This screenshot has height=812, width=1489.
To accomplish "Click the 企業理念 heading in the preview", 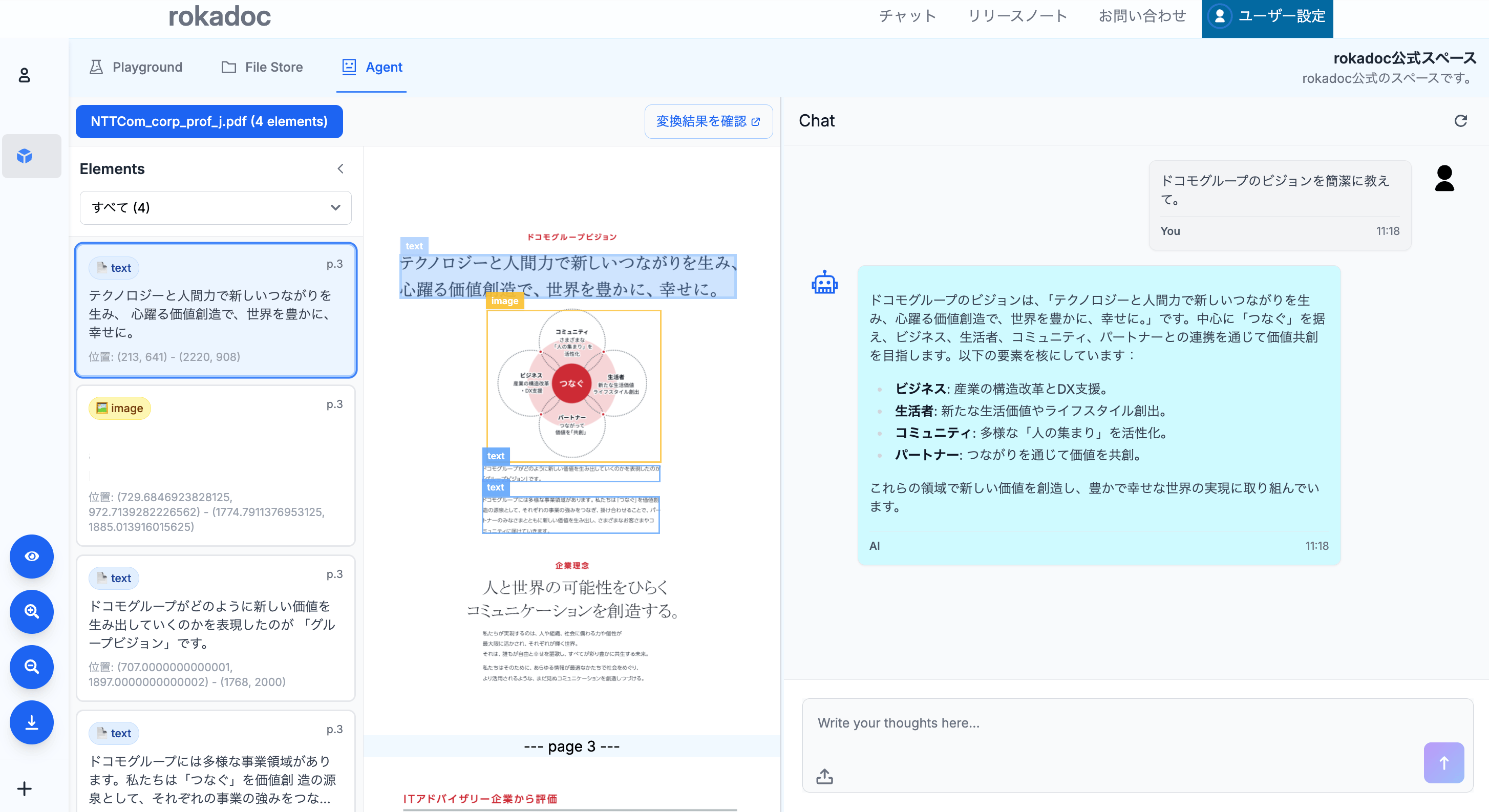I will 571,565.
